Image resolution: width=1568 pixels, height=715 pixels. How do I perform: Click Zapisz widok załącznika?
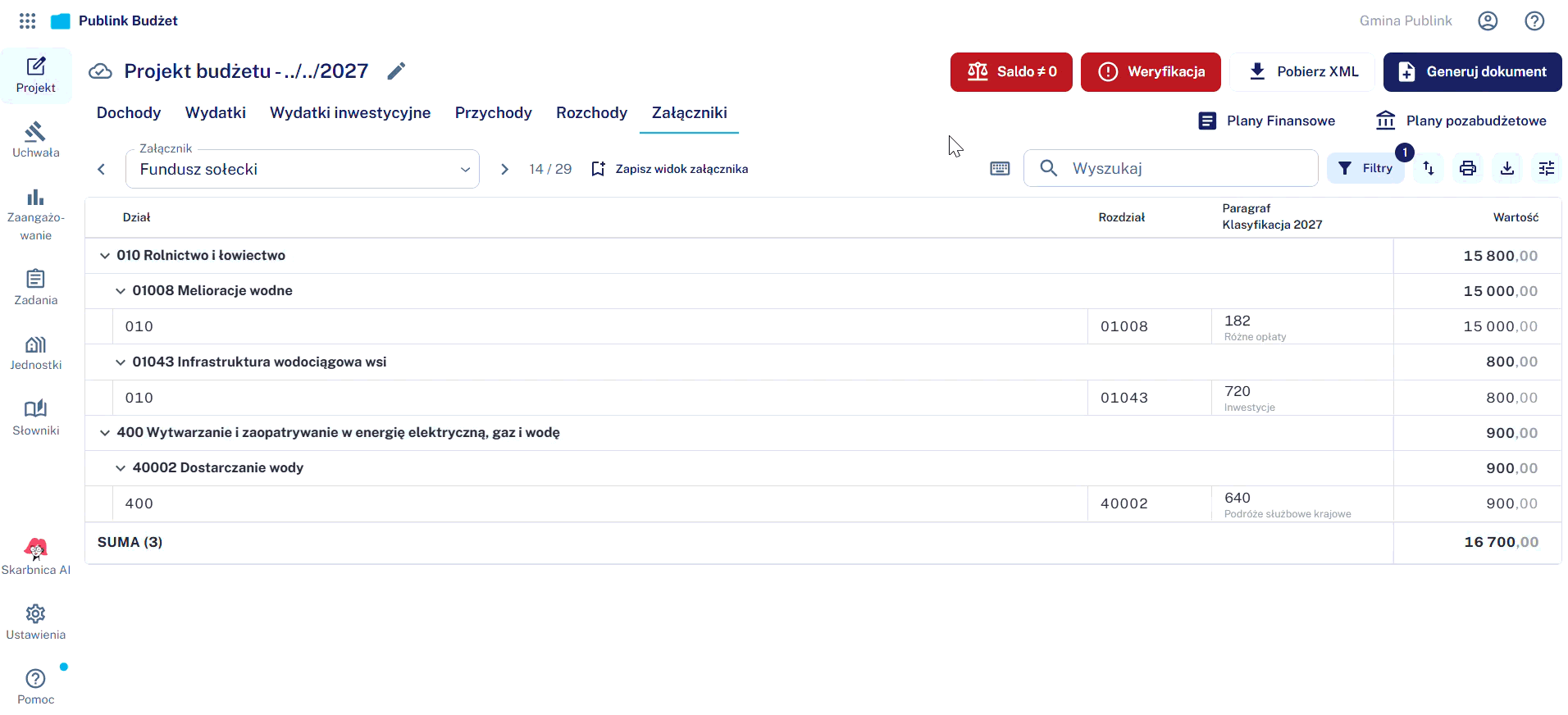coord(670,169)
